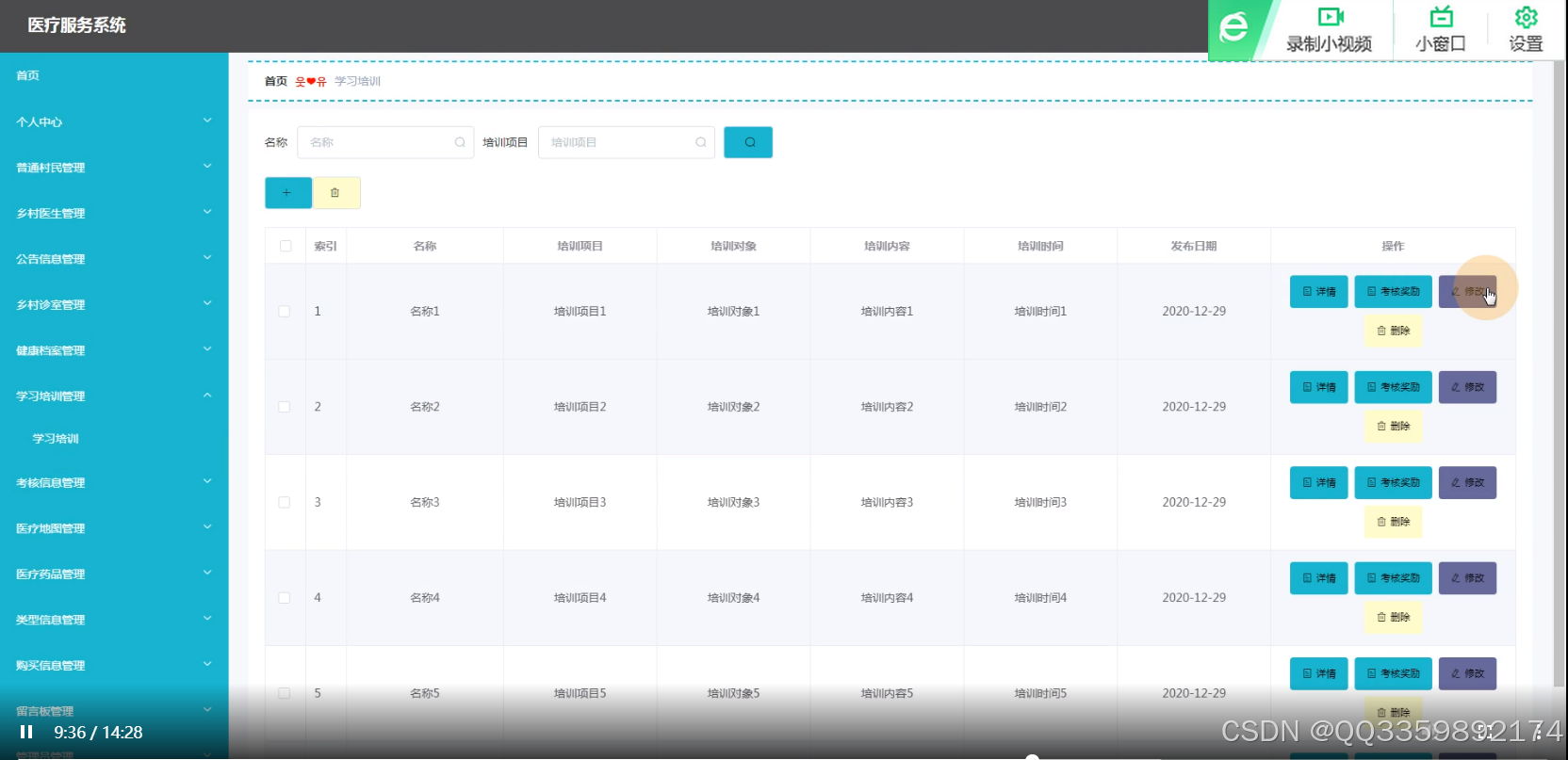Collapse the 学习培训管理 sidebar menu
This screenshot has width=1568, height=760.
coord(114,396)
